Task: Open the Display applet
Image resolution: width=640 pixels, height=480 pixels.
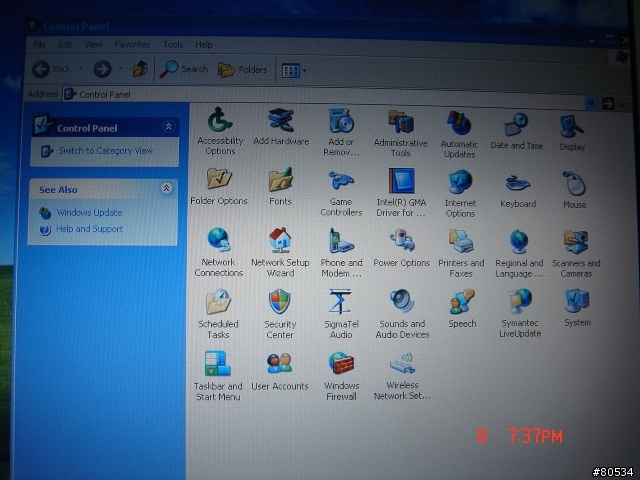Action: click(572, 133)
